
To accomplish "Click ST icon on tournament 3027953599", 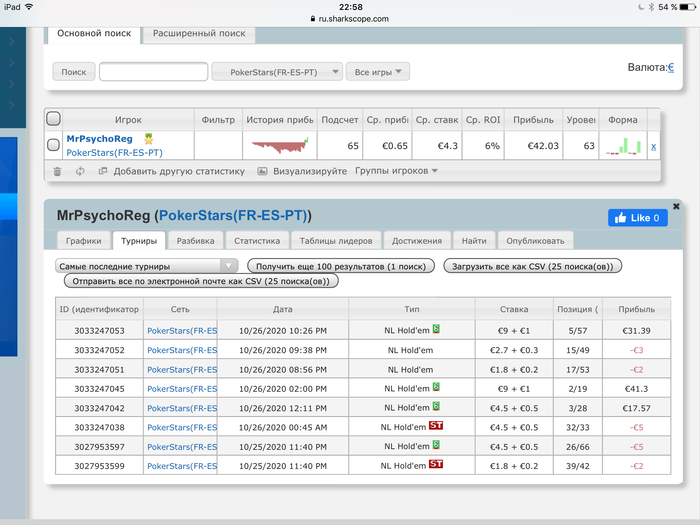I will tap(436, 464).
